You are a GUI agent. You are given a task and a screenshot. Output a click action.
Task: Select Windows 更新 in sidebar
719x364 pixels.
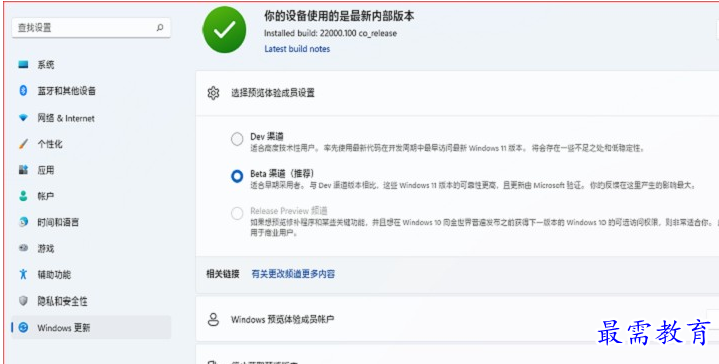pos(91,327)
